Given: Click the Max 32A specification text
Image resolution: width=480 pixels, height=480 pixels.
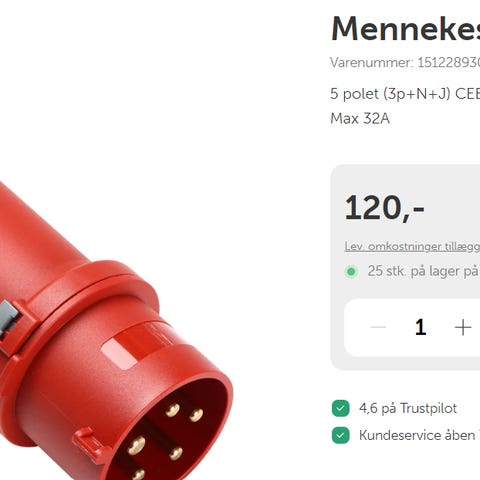Looking at the screenshot, I should [360, 119].
